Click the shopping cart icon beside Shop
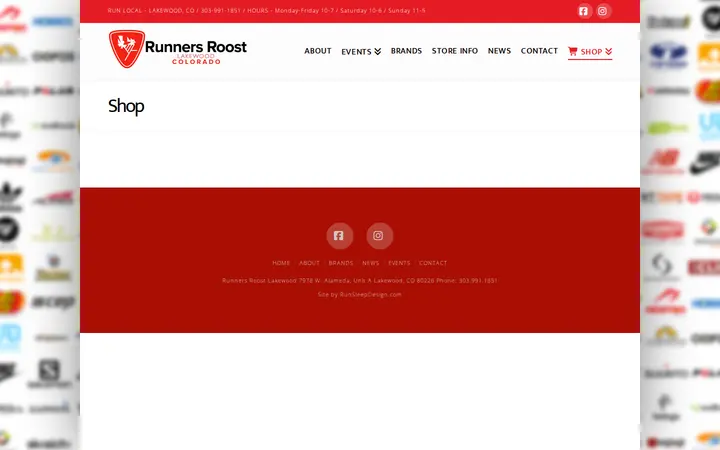This screenshot has height=450, width=720. (x=572, y=51)
